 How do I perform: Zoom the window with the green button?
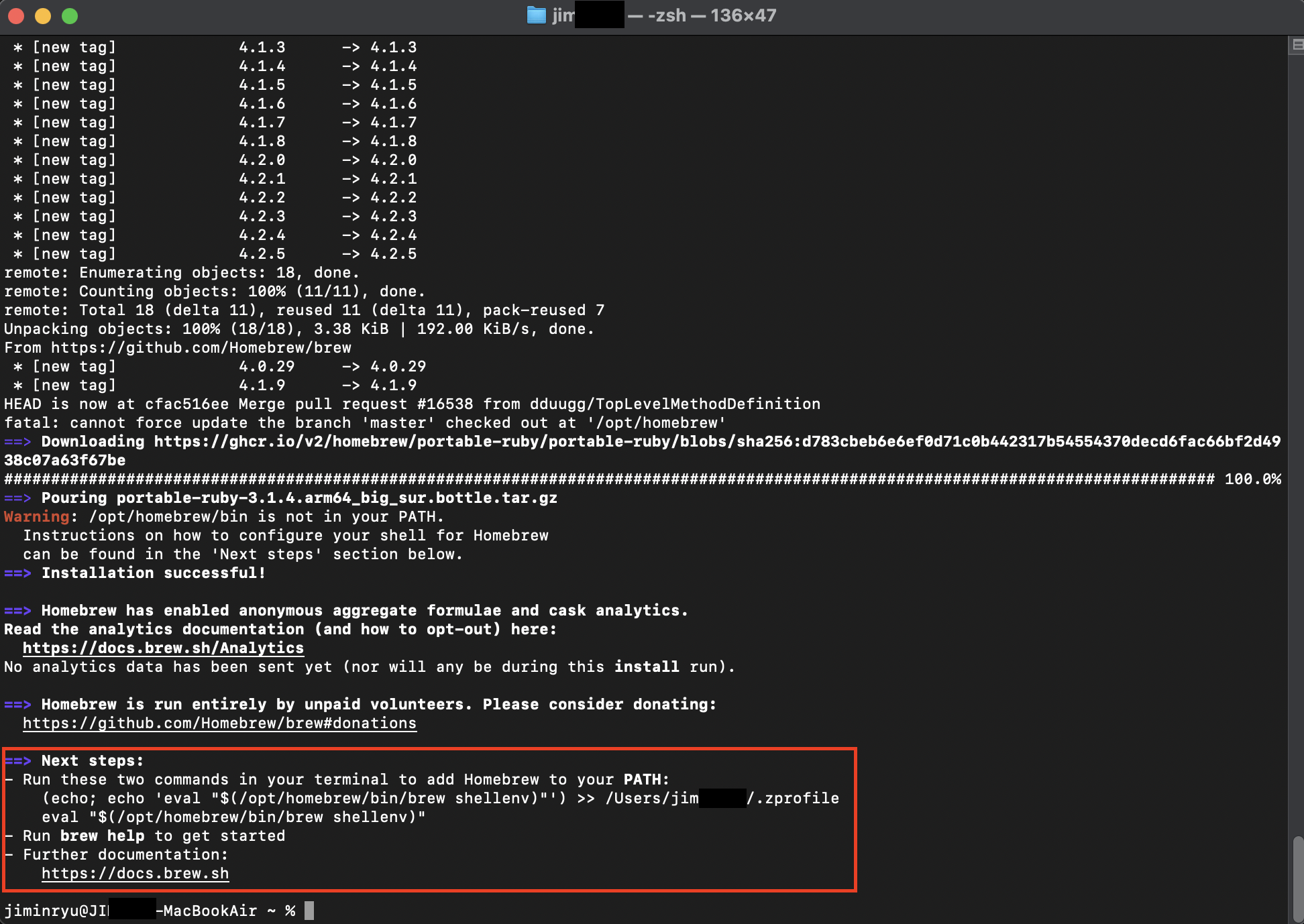(x=70, y=15)
